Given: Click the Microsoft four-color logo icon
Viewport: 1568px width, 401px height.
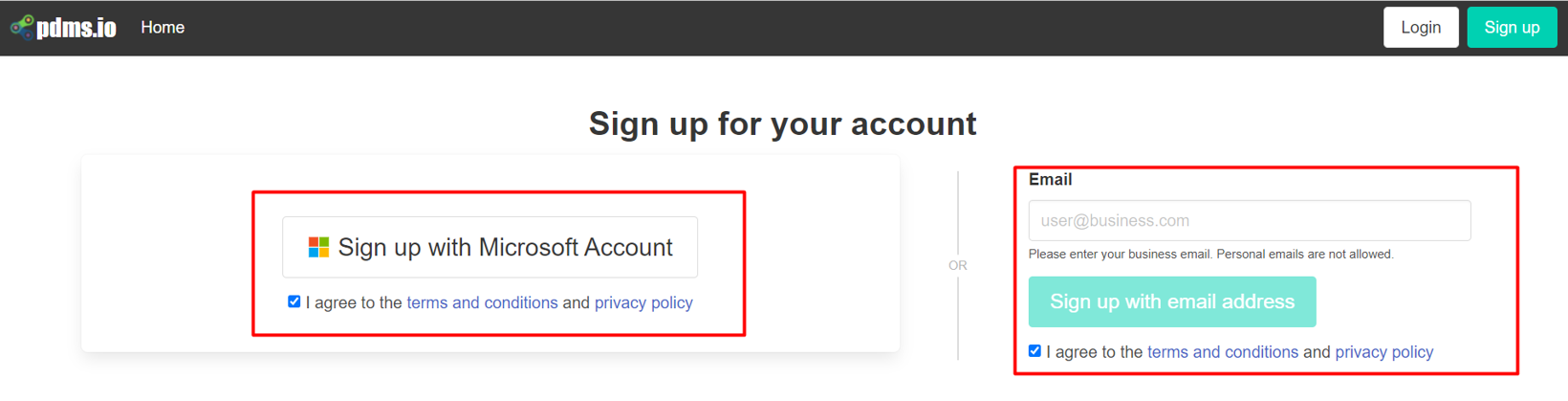Looking at the screenshot, I should pyautogui.click(x=318, y=248).
